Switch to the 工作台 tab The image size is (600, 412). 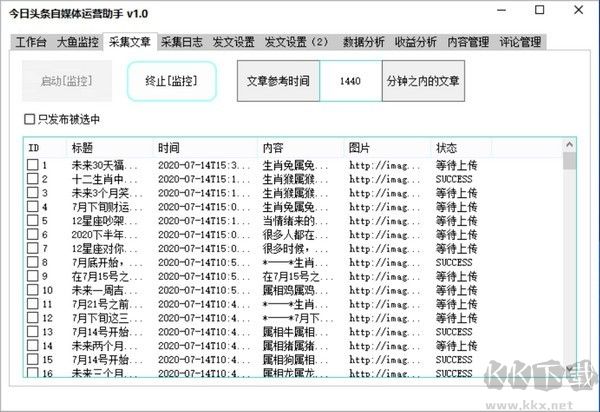point(31,42)
